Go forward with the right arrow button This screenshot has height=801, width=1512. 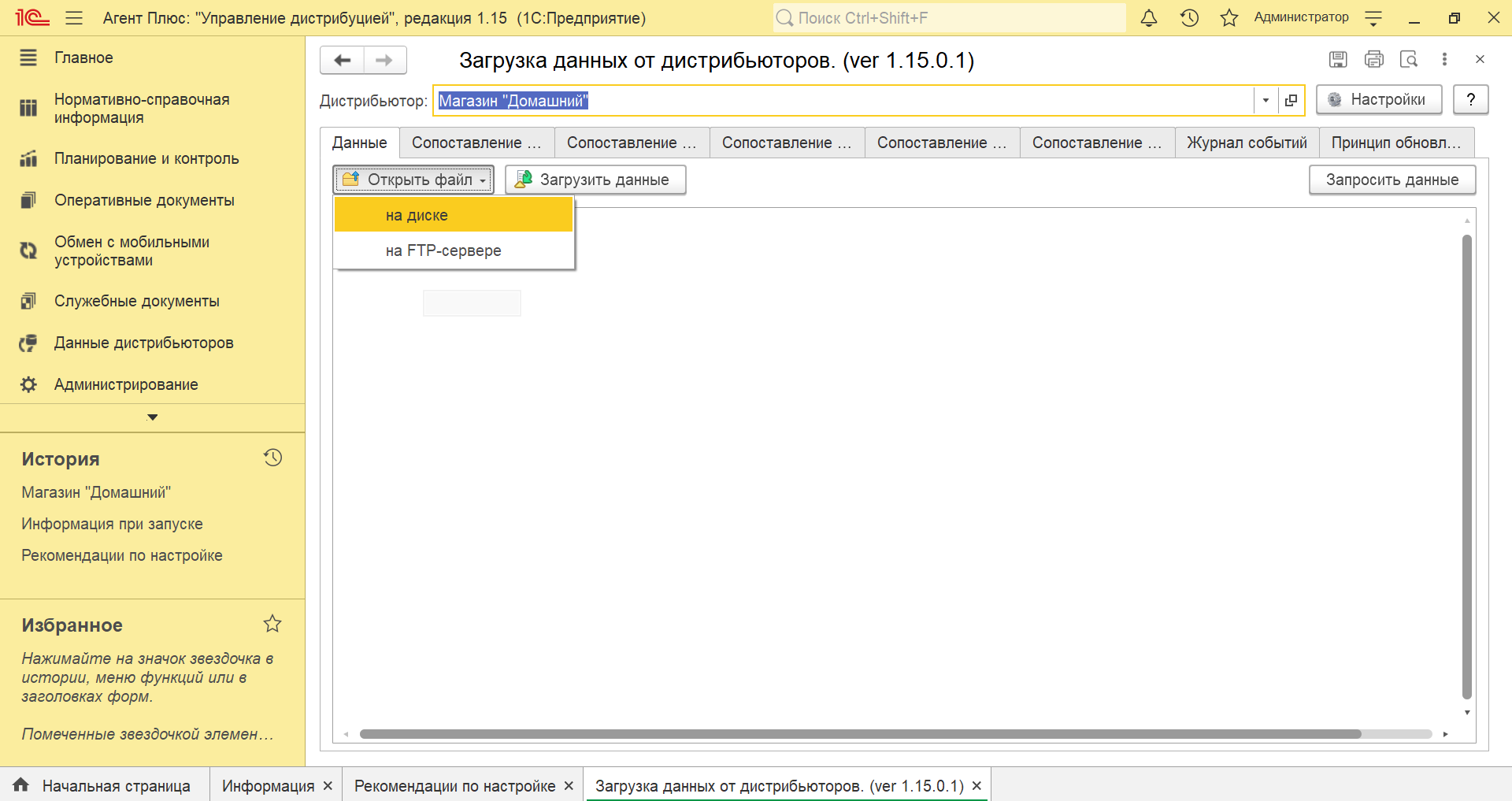(x=384, y=60)
